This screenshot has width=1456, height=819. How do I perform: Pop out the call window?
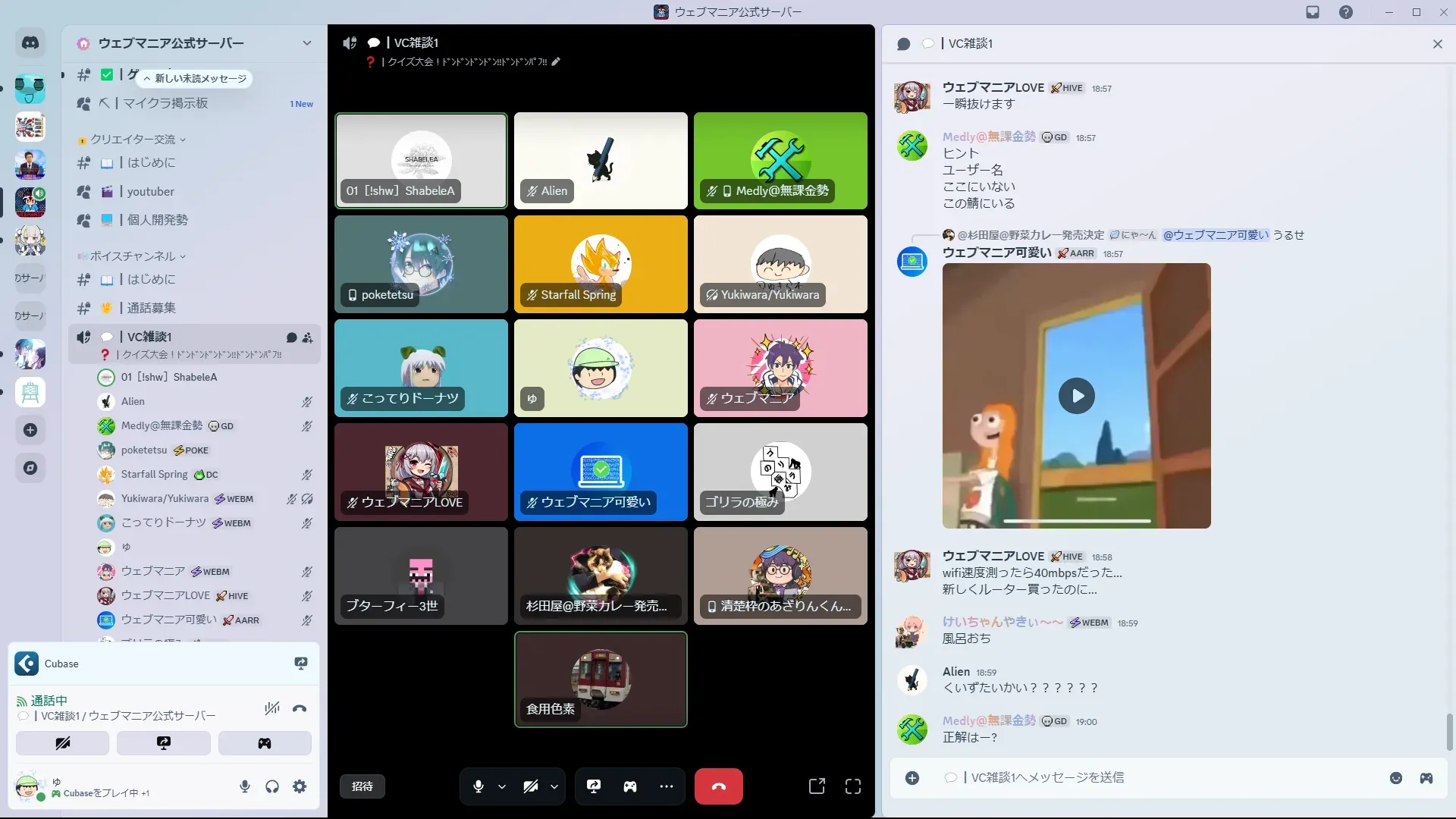817,786
